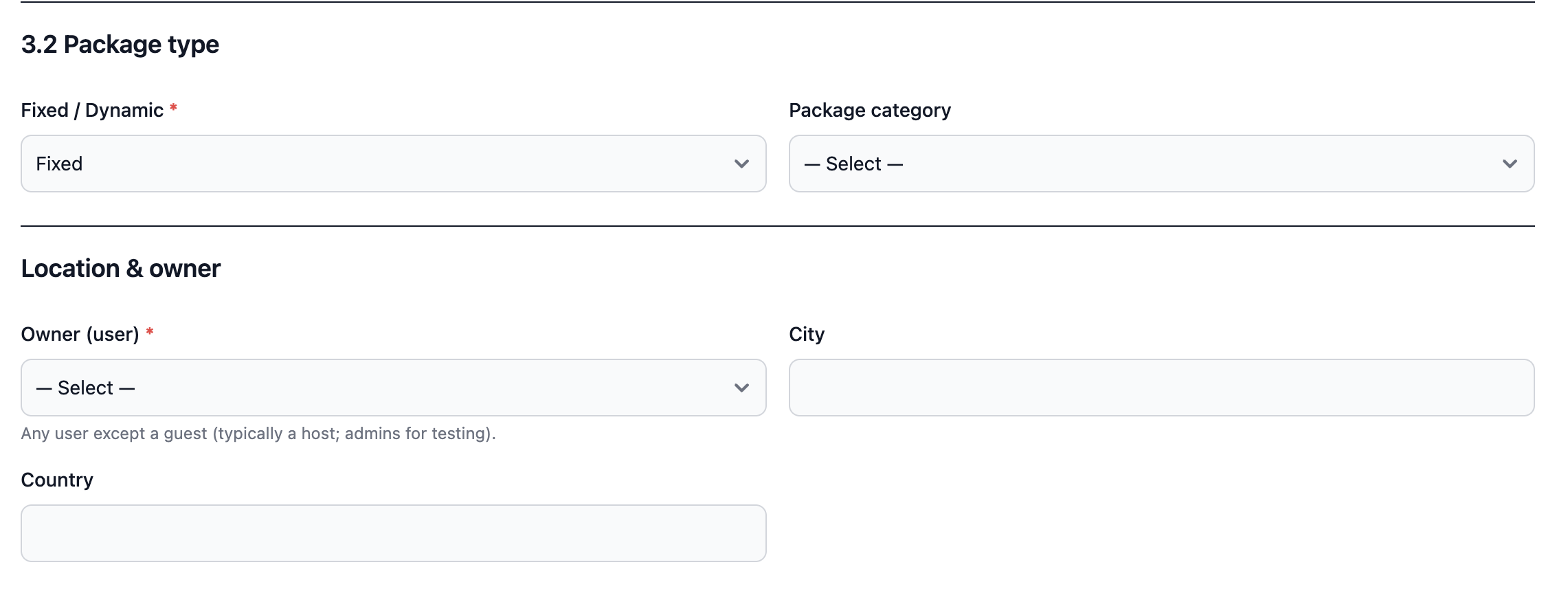Viewport: 1568px width, 591px height.
Task: Click the "3.2 Package type" heading
Action: pos(120,45)
